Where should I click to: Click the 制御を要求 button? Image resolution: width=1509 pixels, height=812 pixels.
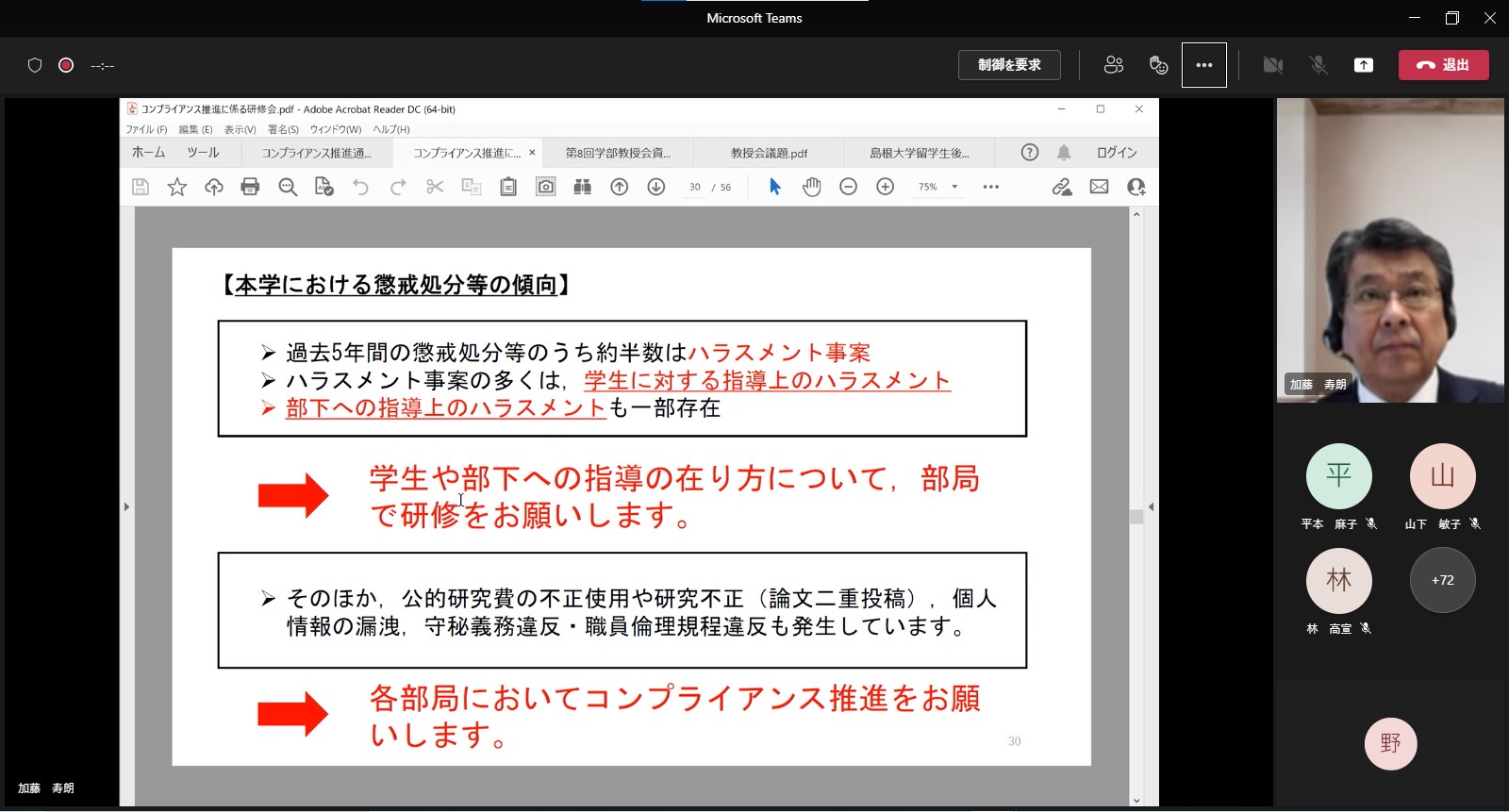click(x=1009, y=65)
